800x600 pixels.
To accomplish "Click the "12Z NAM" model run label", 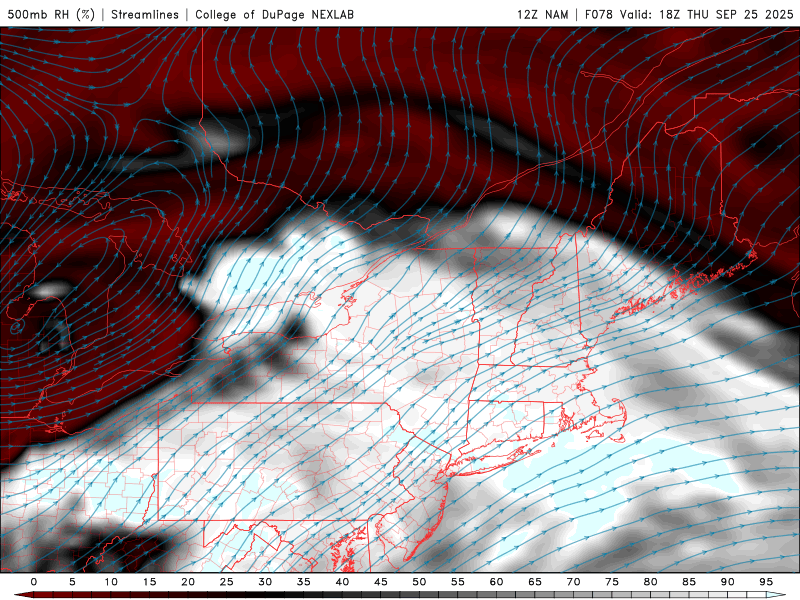I will coord(543,14).
